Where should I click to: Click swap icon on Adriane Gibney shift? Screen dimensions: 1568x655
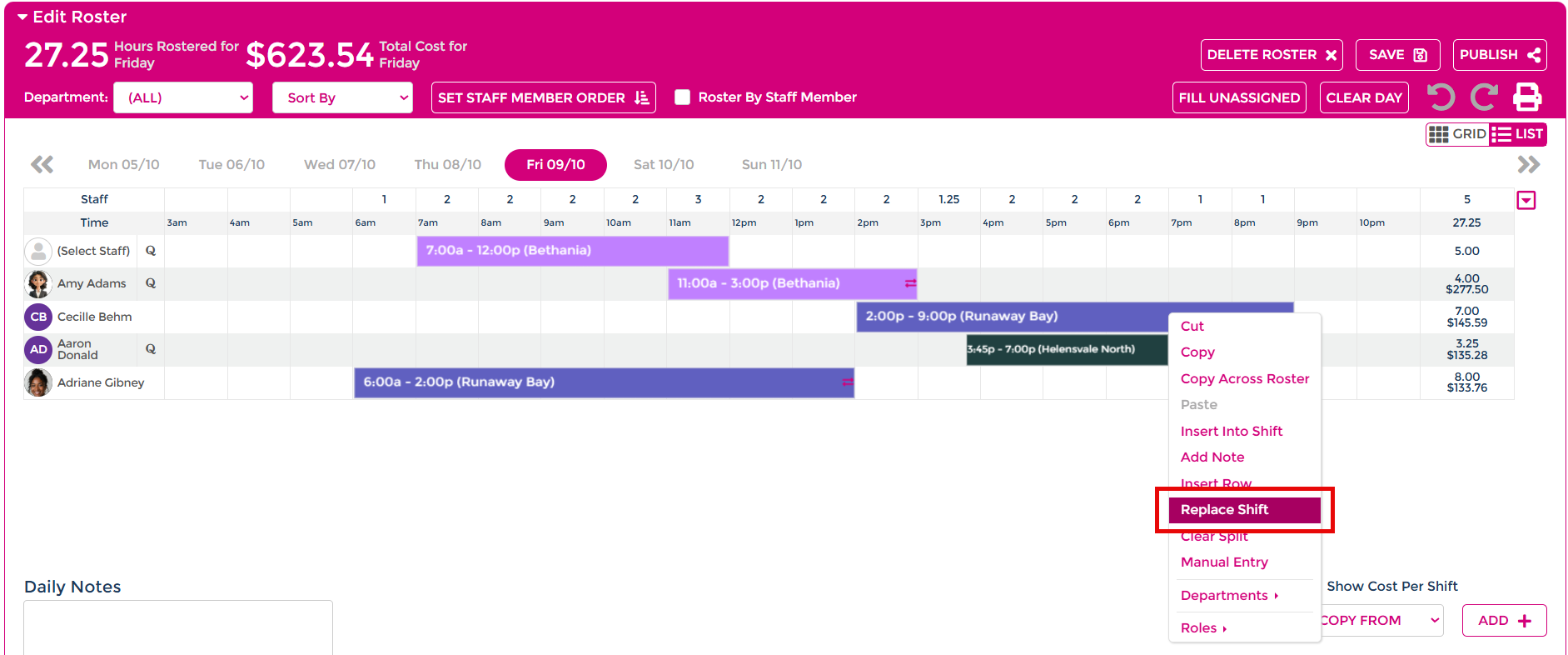pyautogui.click(x=848, y=382)
